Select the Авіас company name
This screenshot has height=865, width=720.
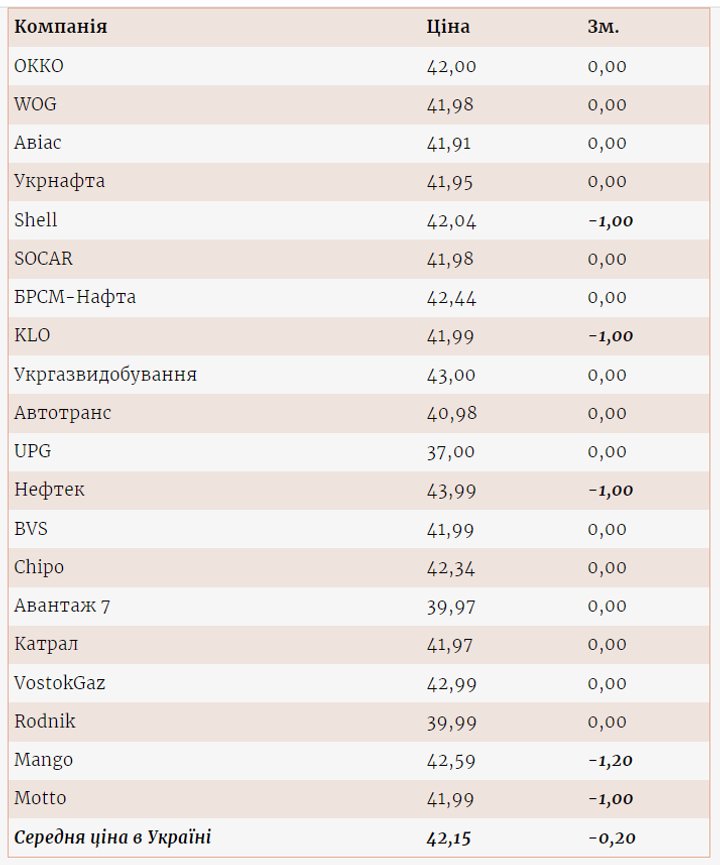[38, 143]
